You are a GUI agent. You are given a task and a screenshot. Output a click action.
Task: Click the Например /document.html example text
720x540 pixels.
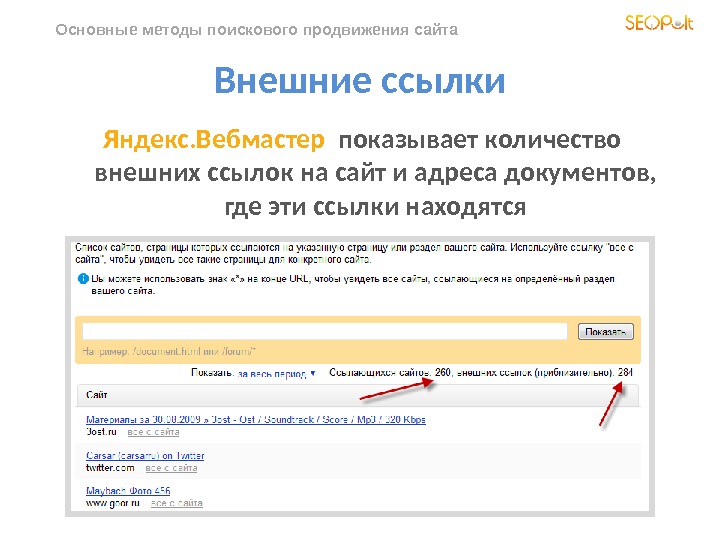[x=169, y=352]
